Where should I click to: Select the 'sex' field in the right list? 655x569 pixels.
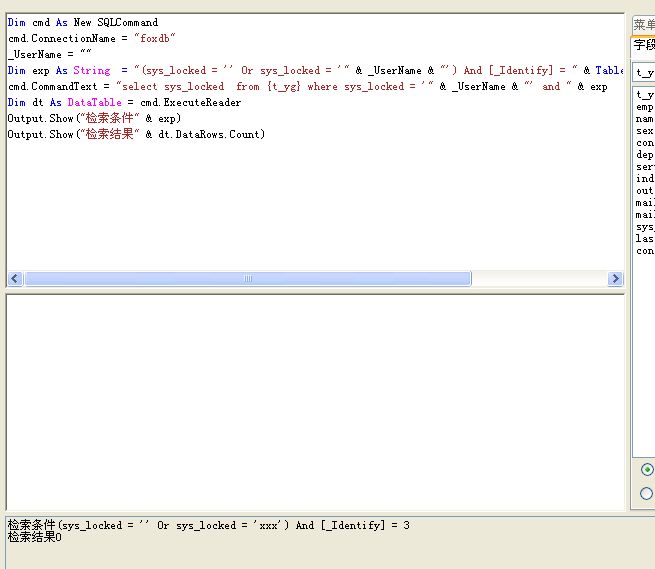coord(645,131)
